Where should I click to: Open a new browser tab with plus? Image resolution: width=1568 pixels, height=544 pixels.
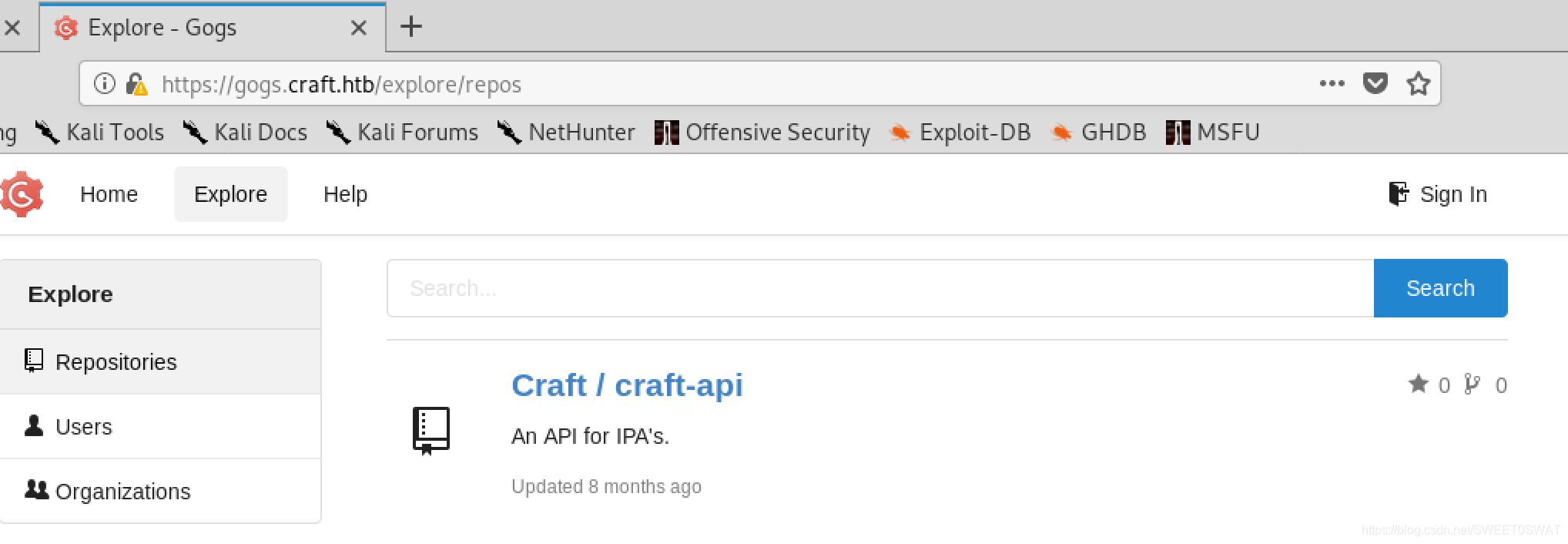point(411,26)
